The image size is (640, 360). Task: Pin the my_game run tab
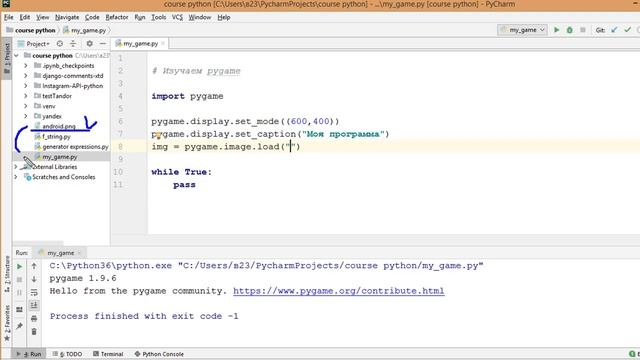(19, 325)
